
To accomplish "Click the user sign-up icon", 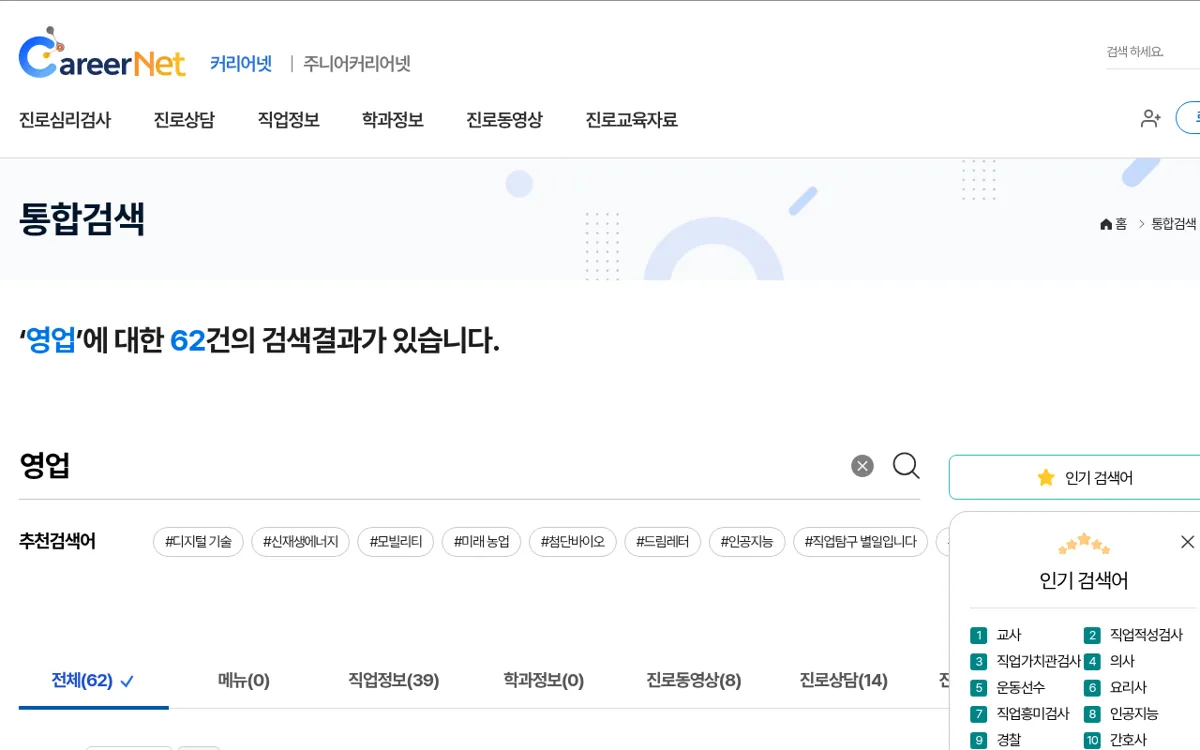I will pyautogui.click(x=1151, y=118).
